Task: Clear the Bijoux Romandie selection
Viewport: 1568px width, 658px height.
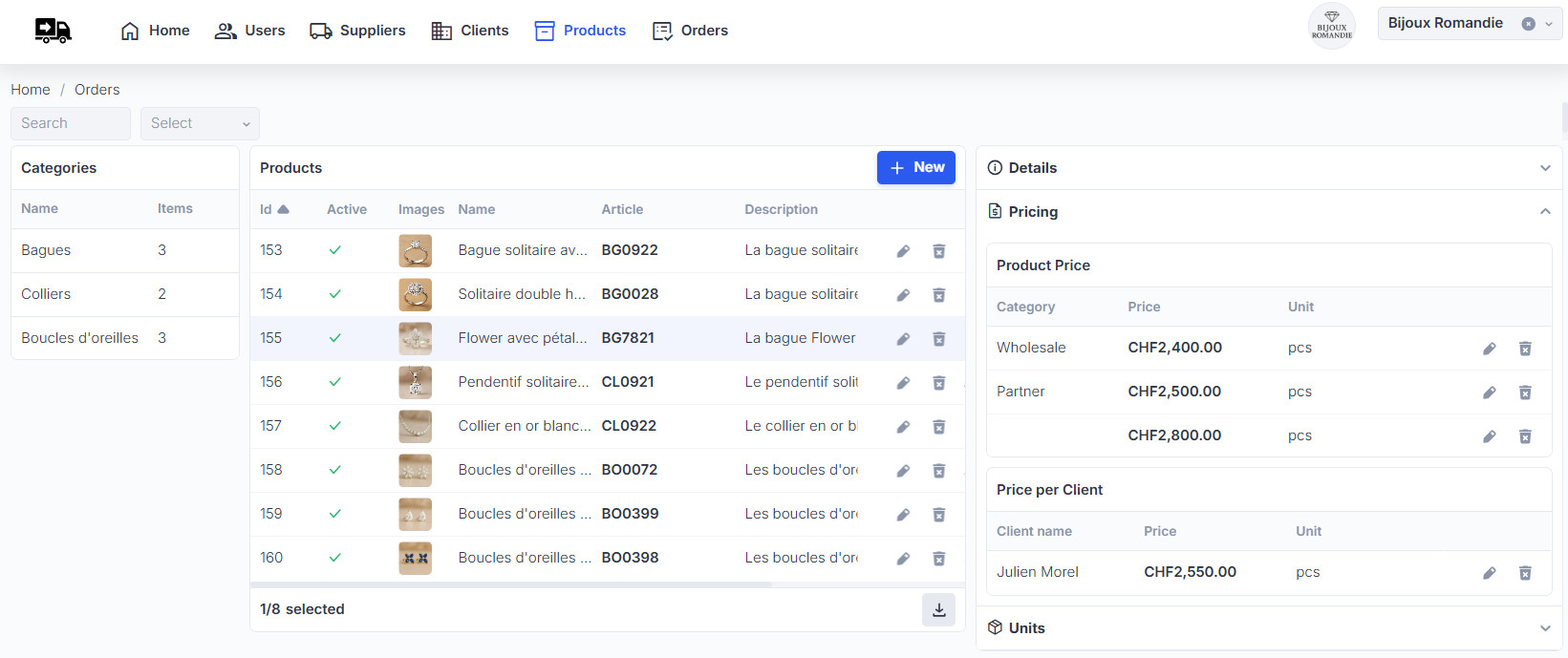Action: [1528, 24]
